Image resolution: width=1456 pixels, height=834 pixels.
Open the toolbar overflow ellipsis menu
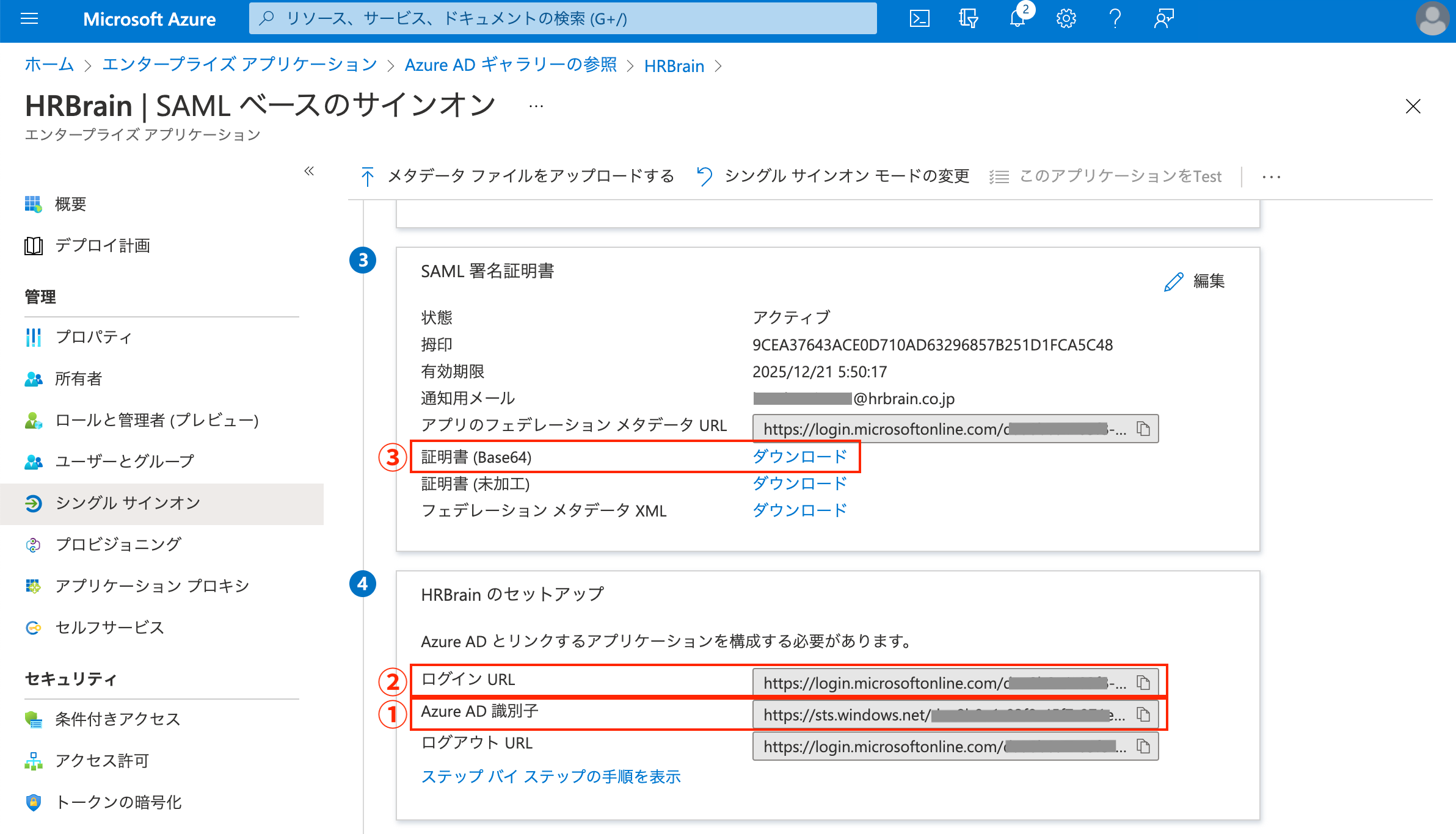point(1271,176)
